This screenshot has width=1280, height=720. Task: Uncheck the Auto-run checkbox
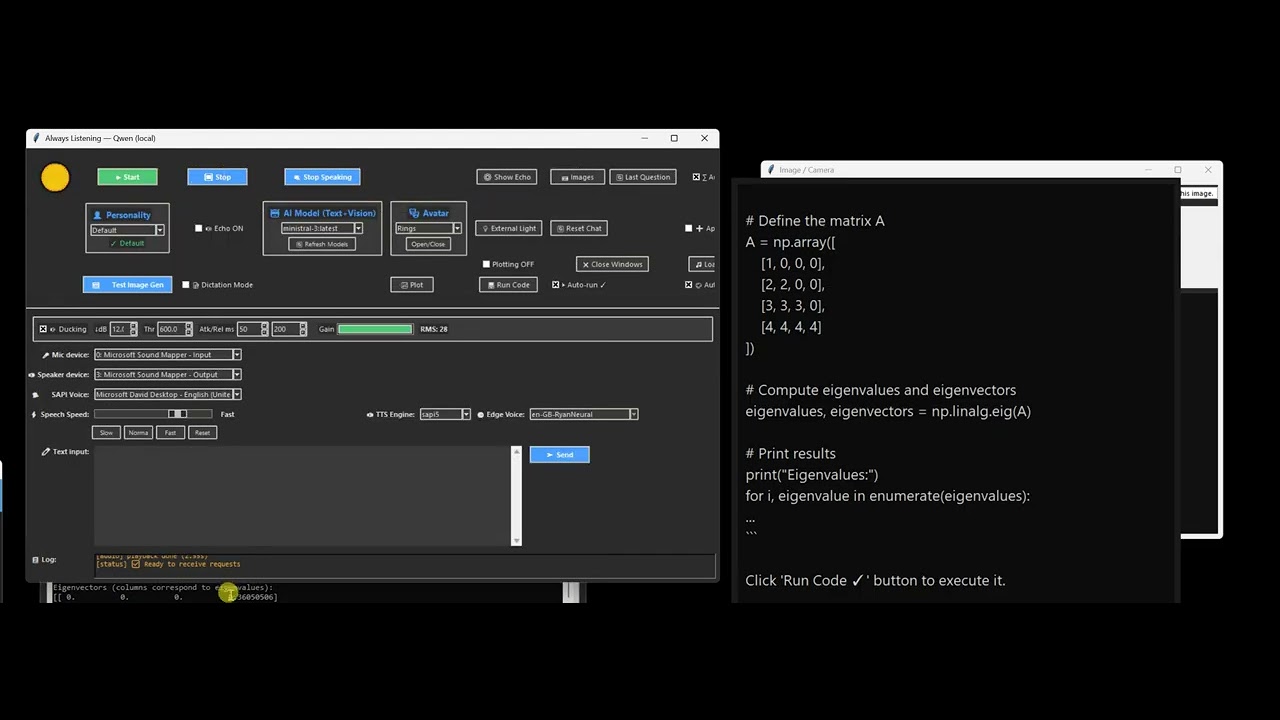coord(556,285)
